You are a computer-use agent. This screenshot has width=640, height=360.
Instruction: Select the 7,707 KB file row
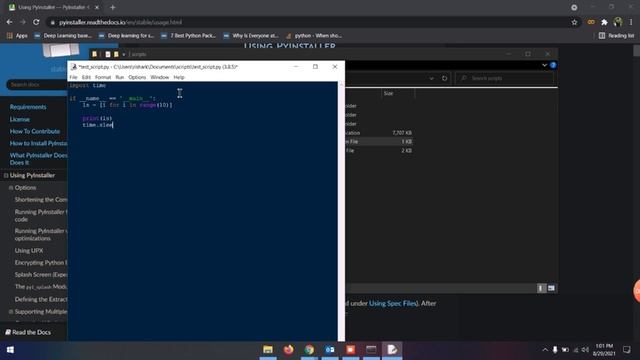[x=379, y=133]
